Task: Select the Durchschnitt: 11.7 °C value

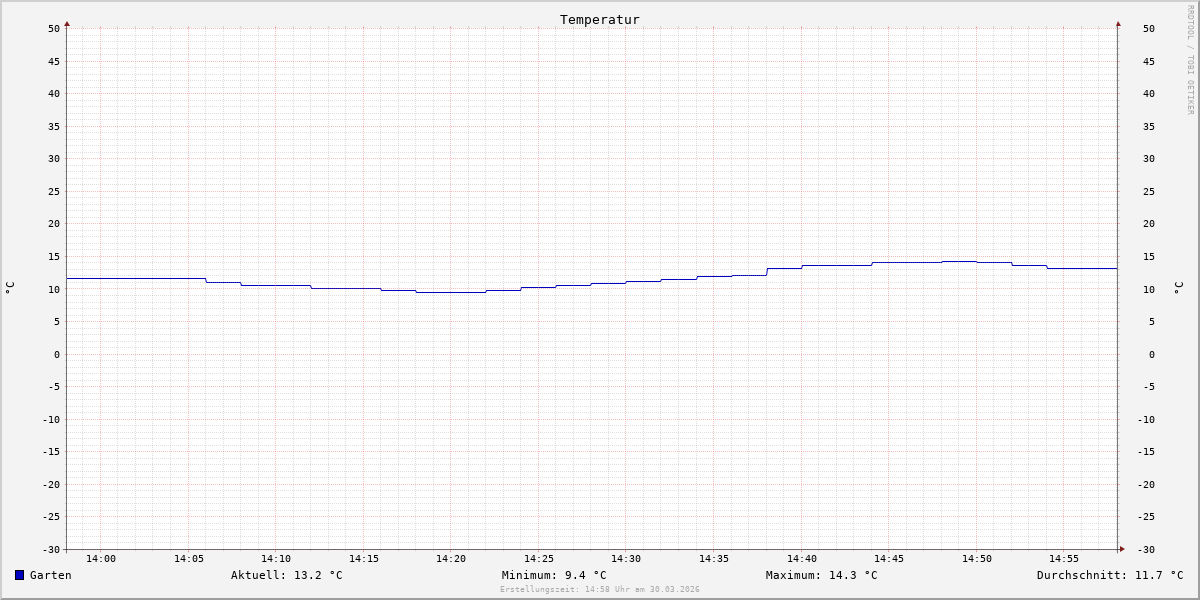Action: click(x=1110, y=575)
